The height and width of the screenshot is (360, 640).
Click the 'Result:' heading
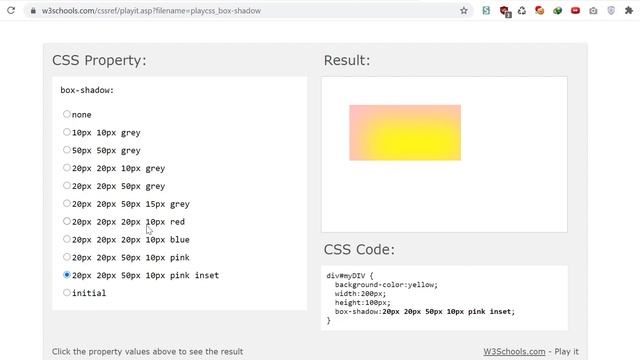coord(347,60)
